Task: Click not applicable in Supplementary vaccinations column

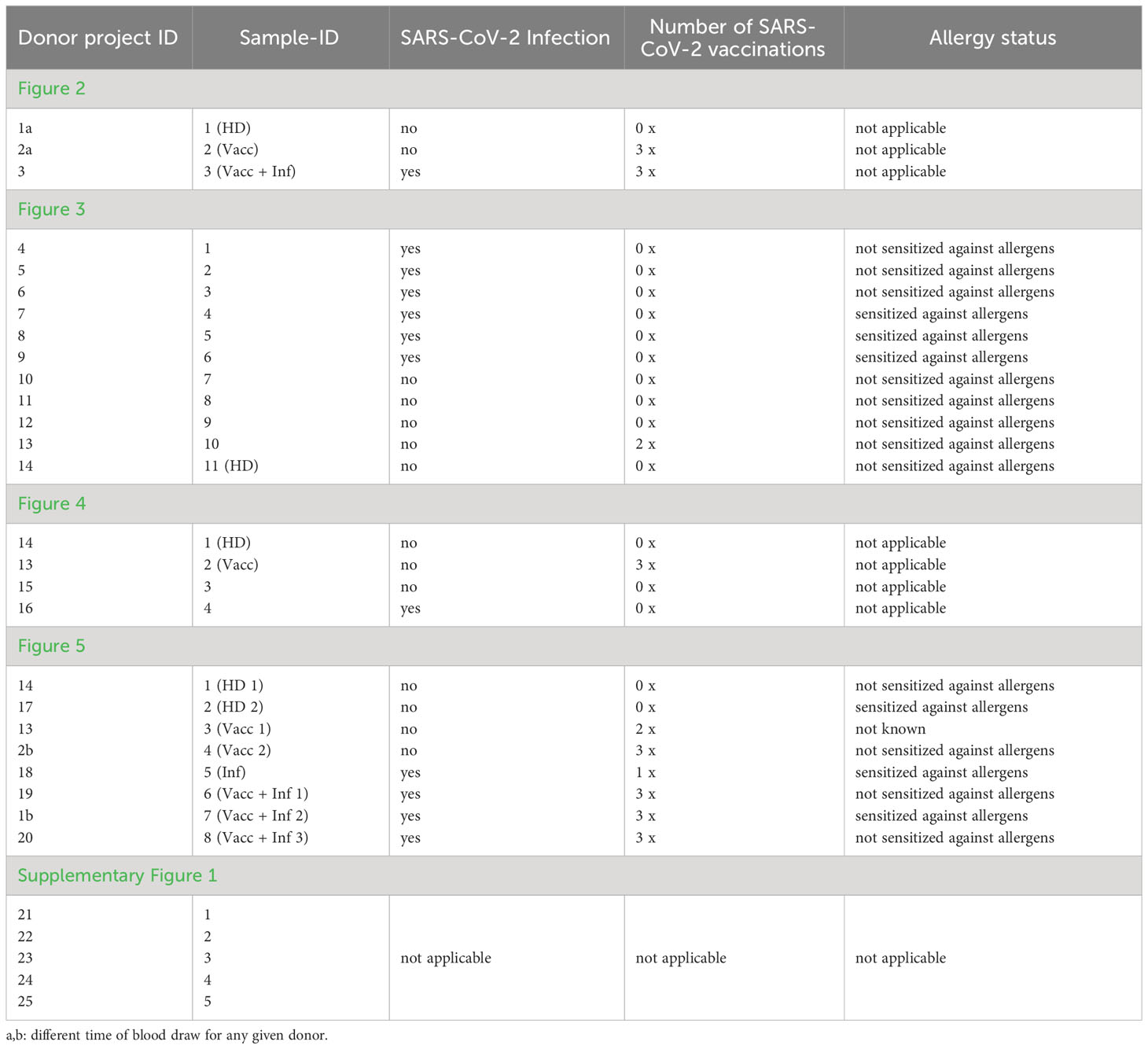Action: (x=681, y=958)
